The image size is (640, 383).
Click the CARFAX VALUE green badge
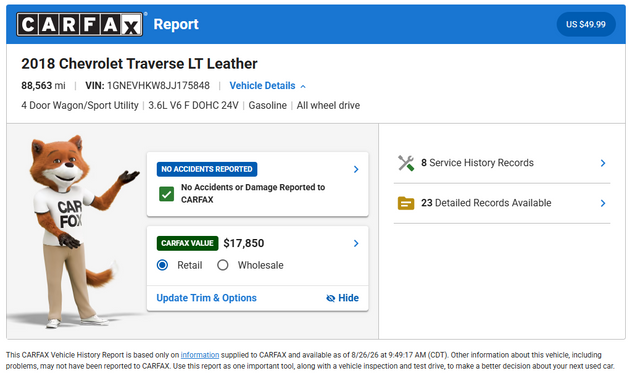(x=187, y=243)
